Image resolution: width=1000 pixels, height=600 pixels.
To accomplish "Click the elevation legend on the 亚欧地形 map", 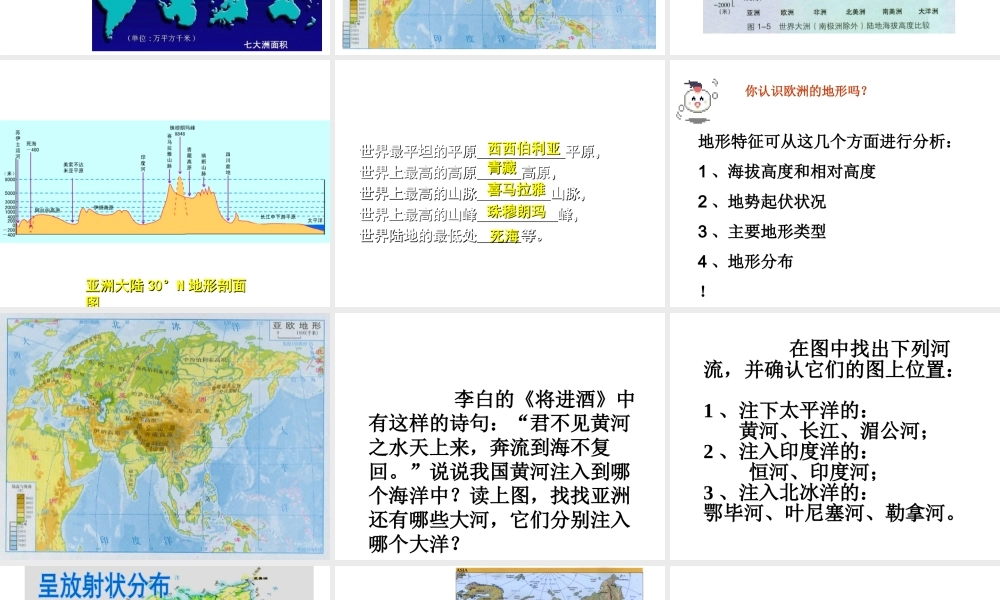I will tap(22, 516).
